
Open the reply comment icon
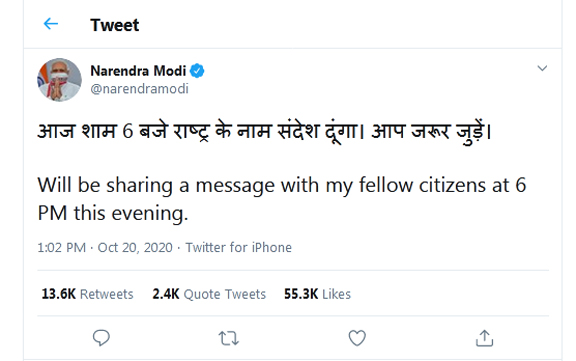click(101, 338)
